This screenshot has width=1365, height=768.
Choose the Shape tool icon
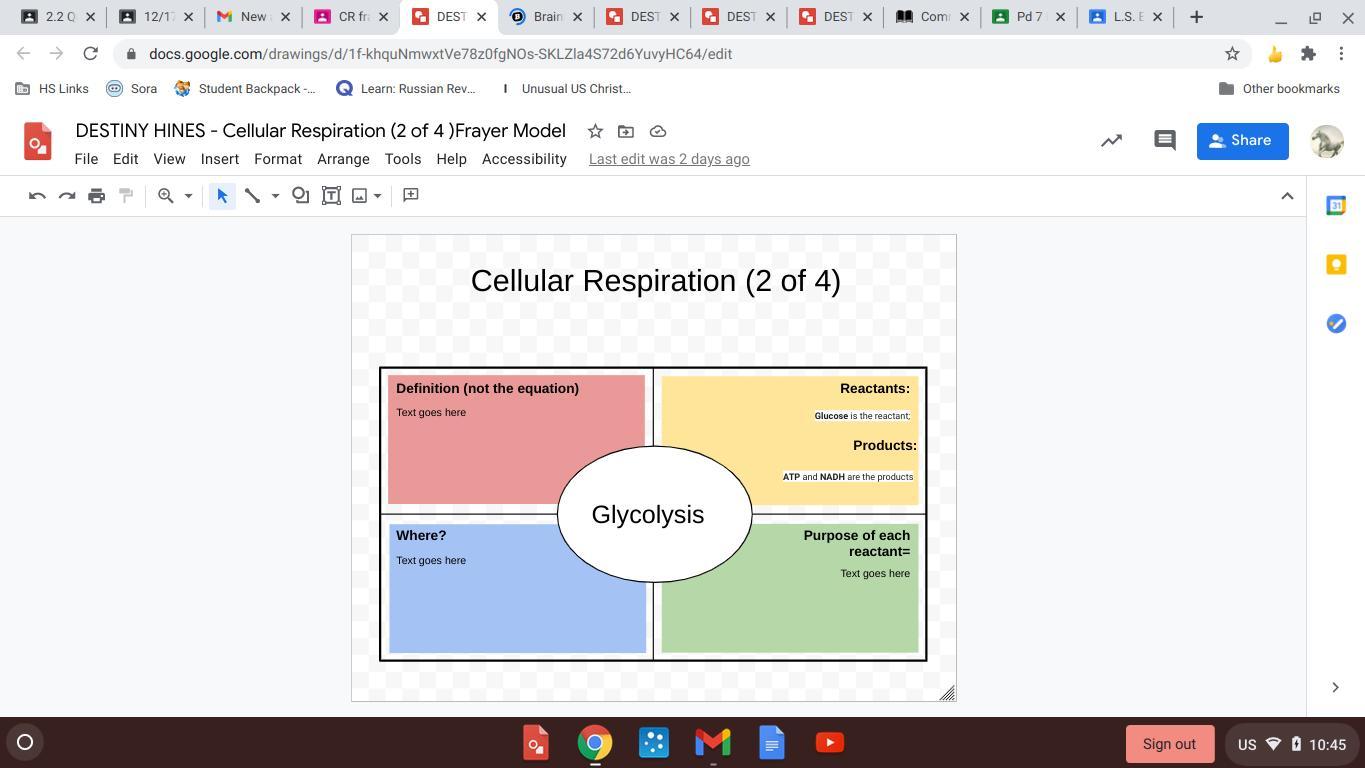coord(300,196)
